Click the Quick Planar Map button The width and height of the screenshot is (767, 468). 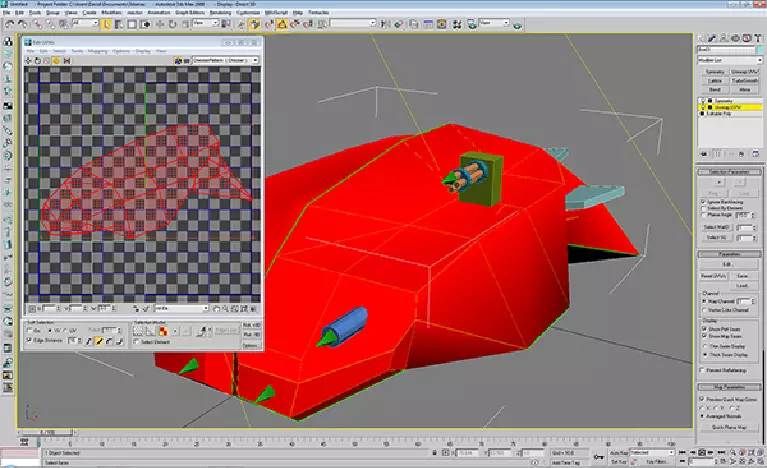[729, 426]
